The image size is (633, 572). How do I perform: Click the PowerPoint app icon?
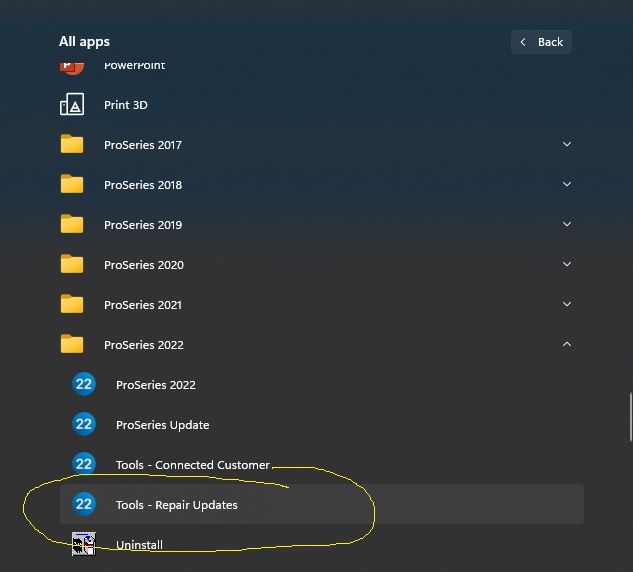(72, 66)
